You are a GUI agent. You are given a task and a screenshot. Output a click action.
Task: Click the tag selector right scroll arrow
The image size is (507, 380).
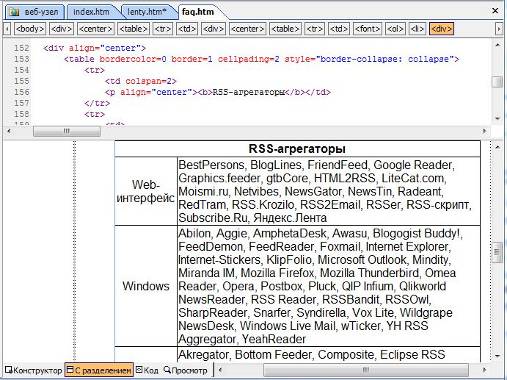[499, 29]
